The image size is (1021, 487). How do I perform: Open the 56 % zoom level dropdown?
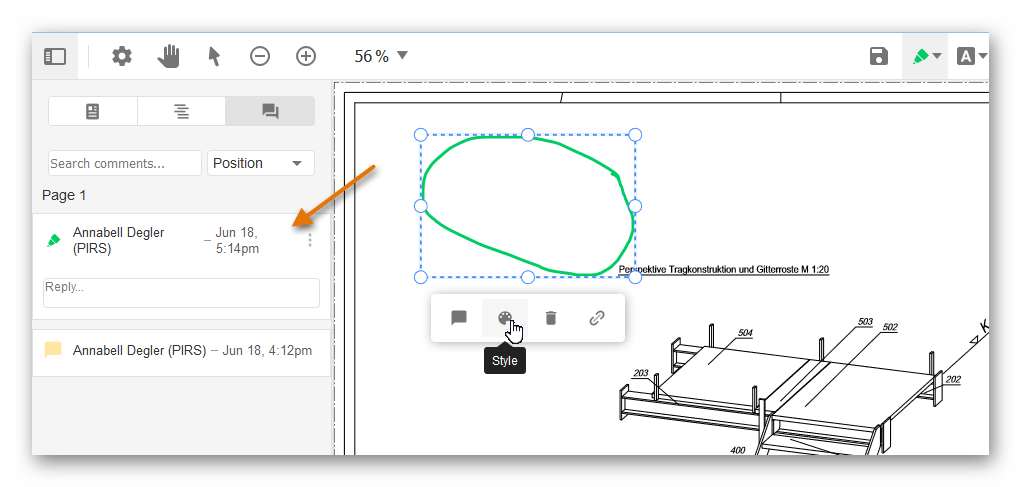381,57
